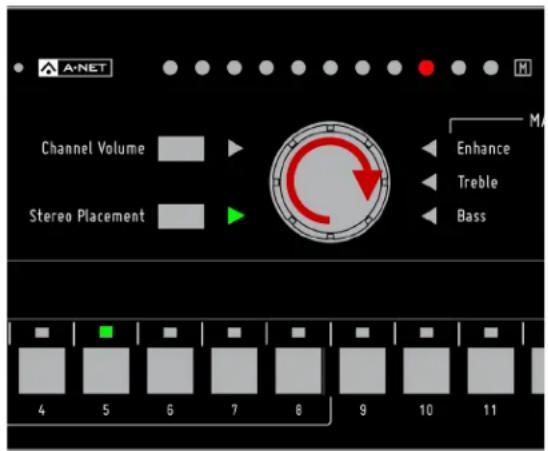Click the Stereo Placement label text

[87, 216]
